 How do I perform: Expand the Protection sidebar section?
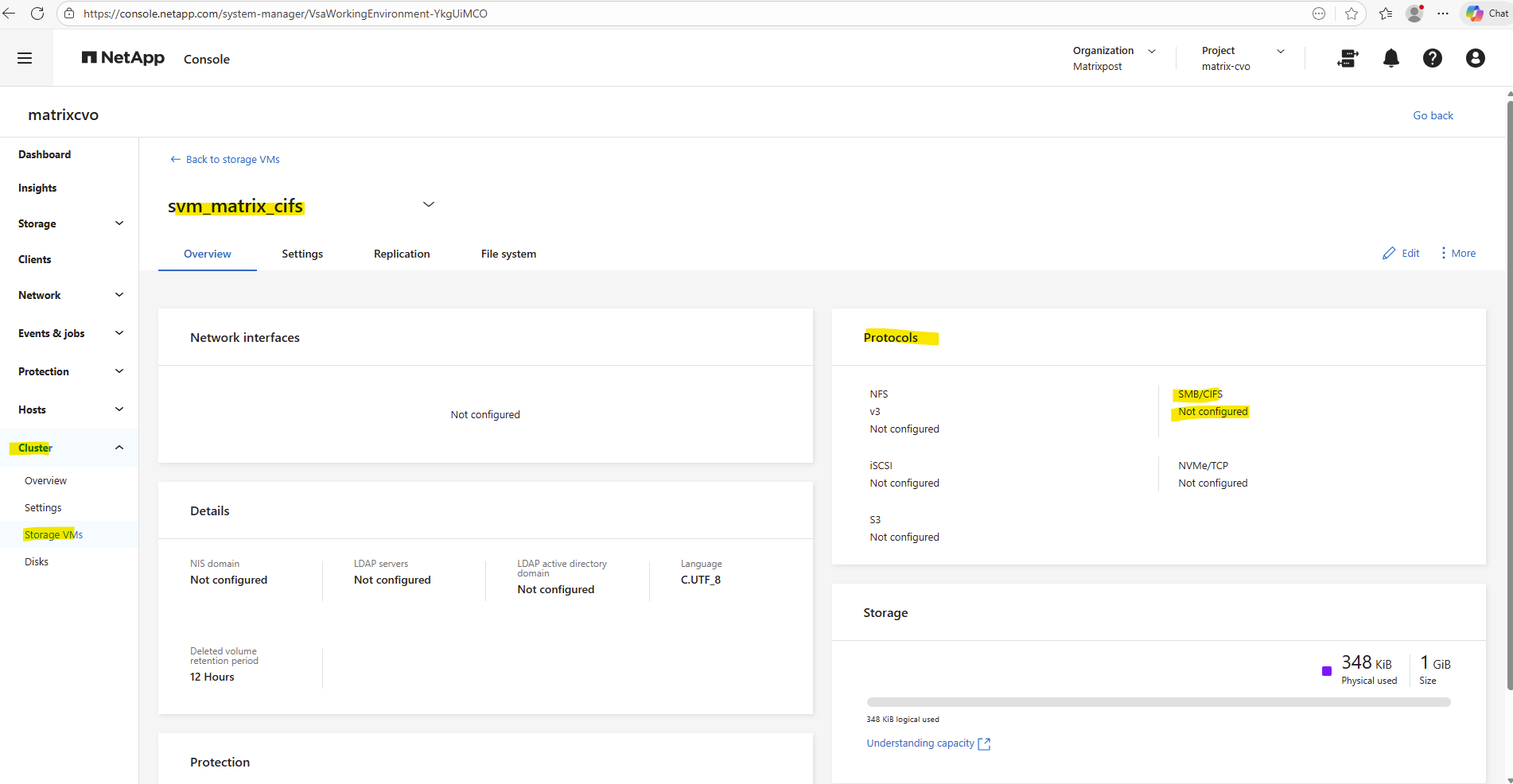(119, 371)
